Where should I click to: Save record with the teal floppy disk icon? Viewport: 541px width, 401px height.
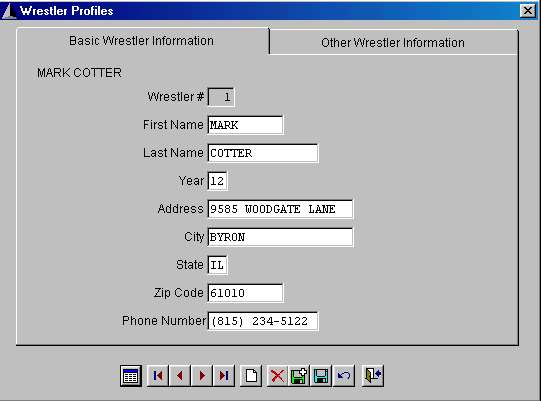[x=321, y=375]
